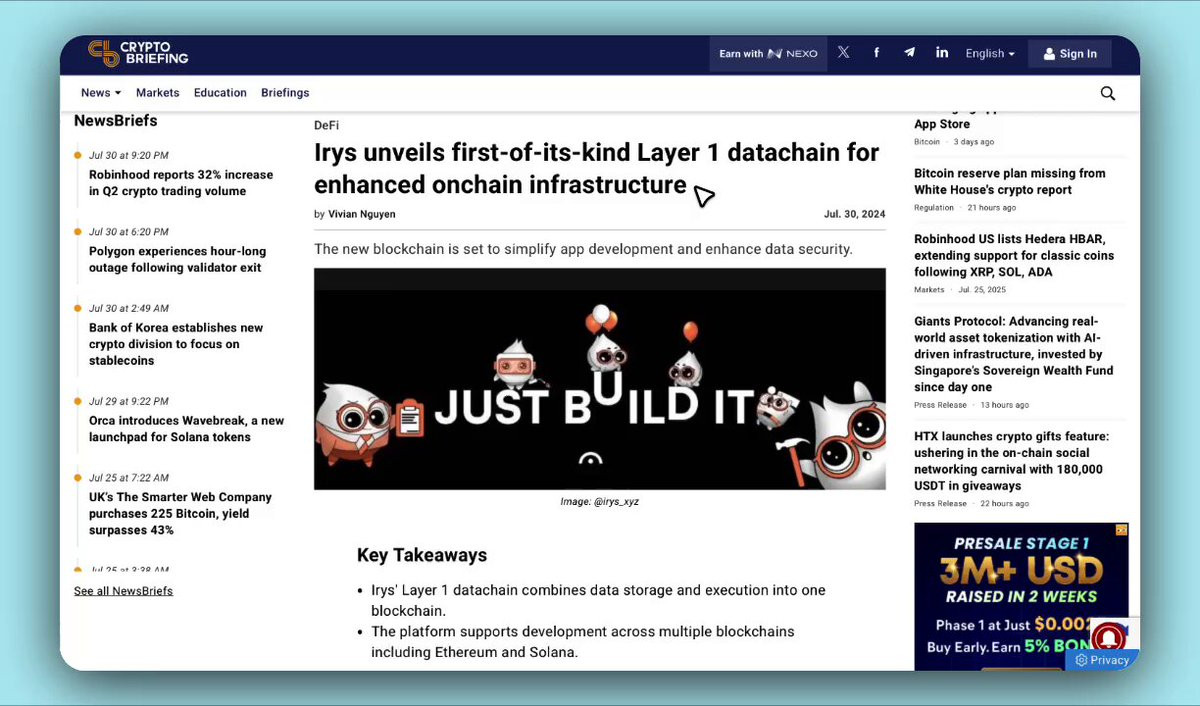Click the Jul 30 at 6:20 PM timestamp
Image resolution: width=1200 pixels, height=706 pixels.
pos(128,232)
